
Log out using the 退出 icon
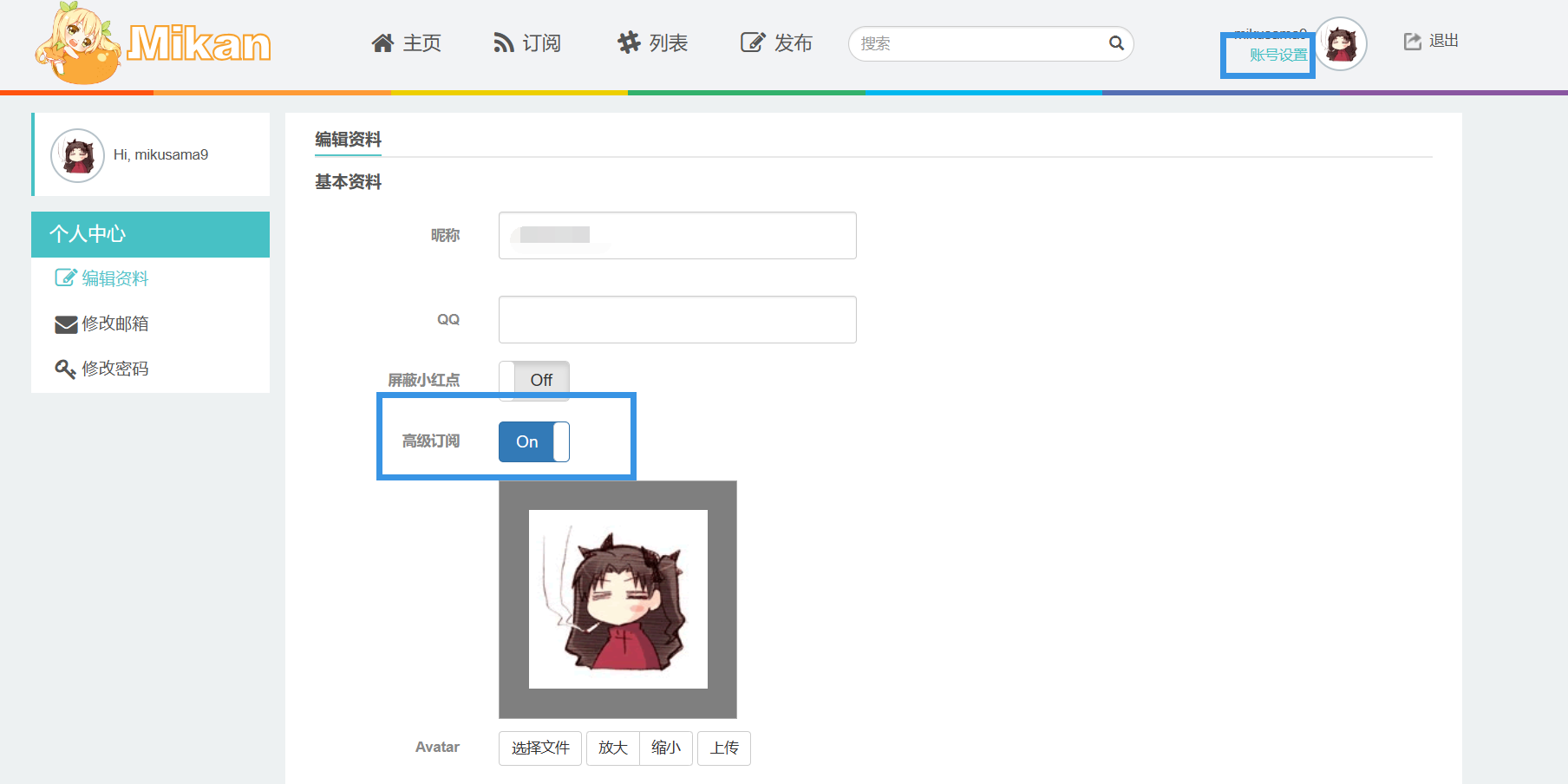coord(1413,42)
